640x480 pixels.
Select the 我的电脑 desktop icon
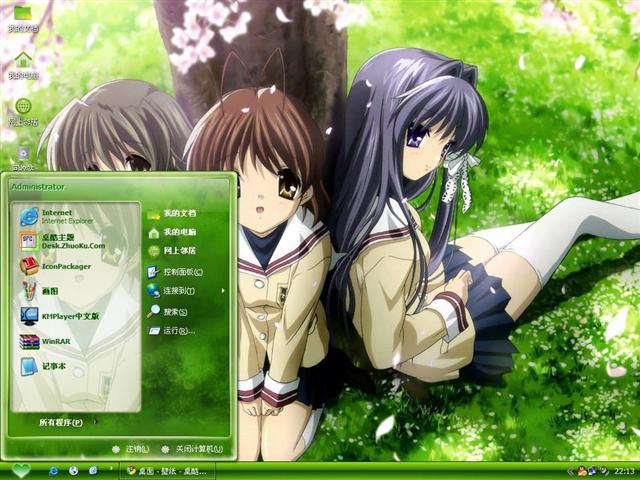coord(23,65)
